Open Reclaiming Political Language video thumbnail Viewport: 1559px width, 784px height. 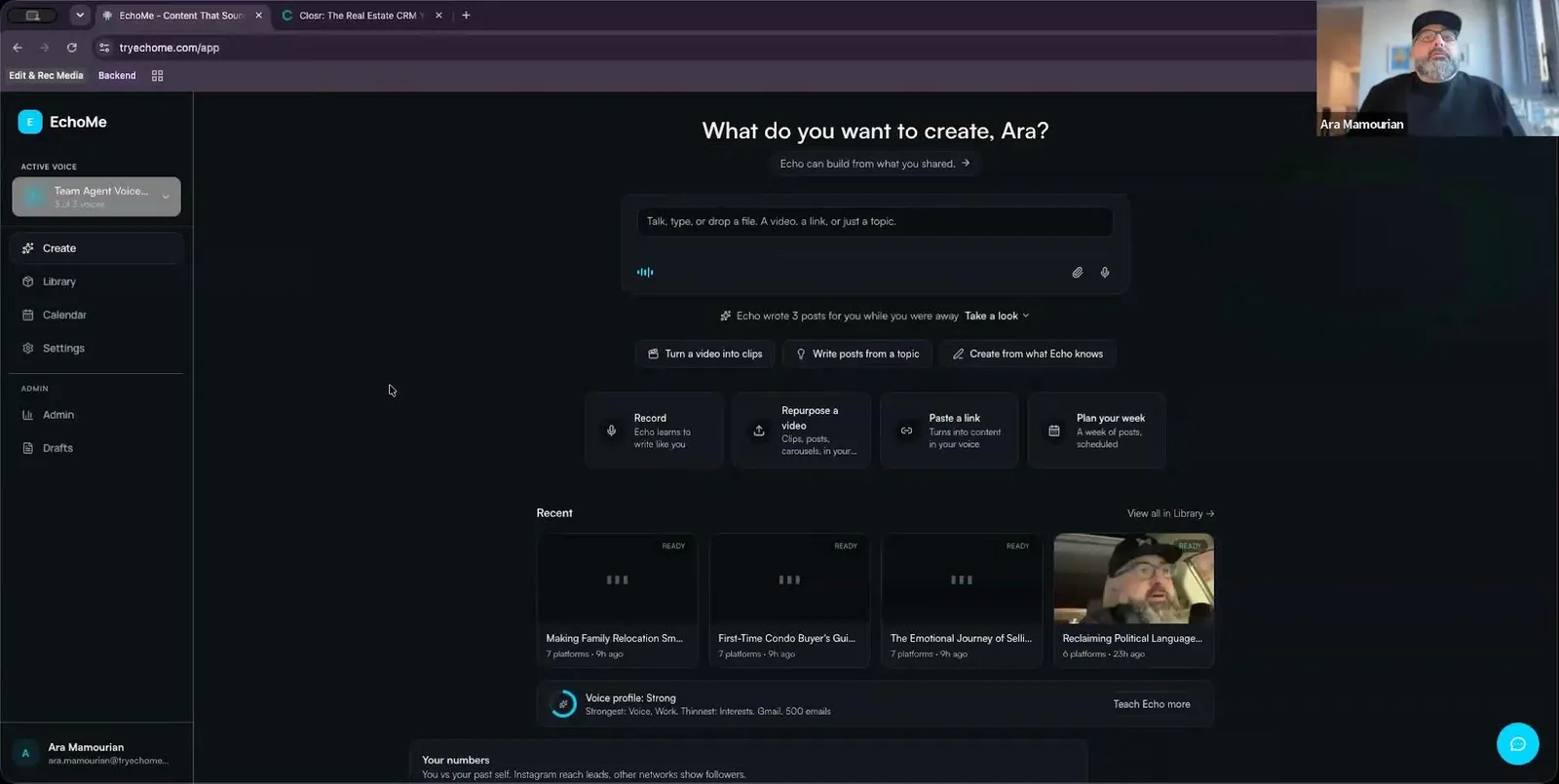[x=1134, y=579]
